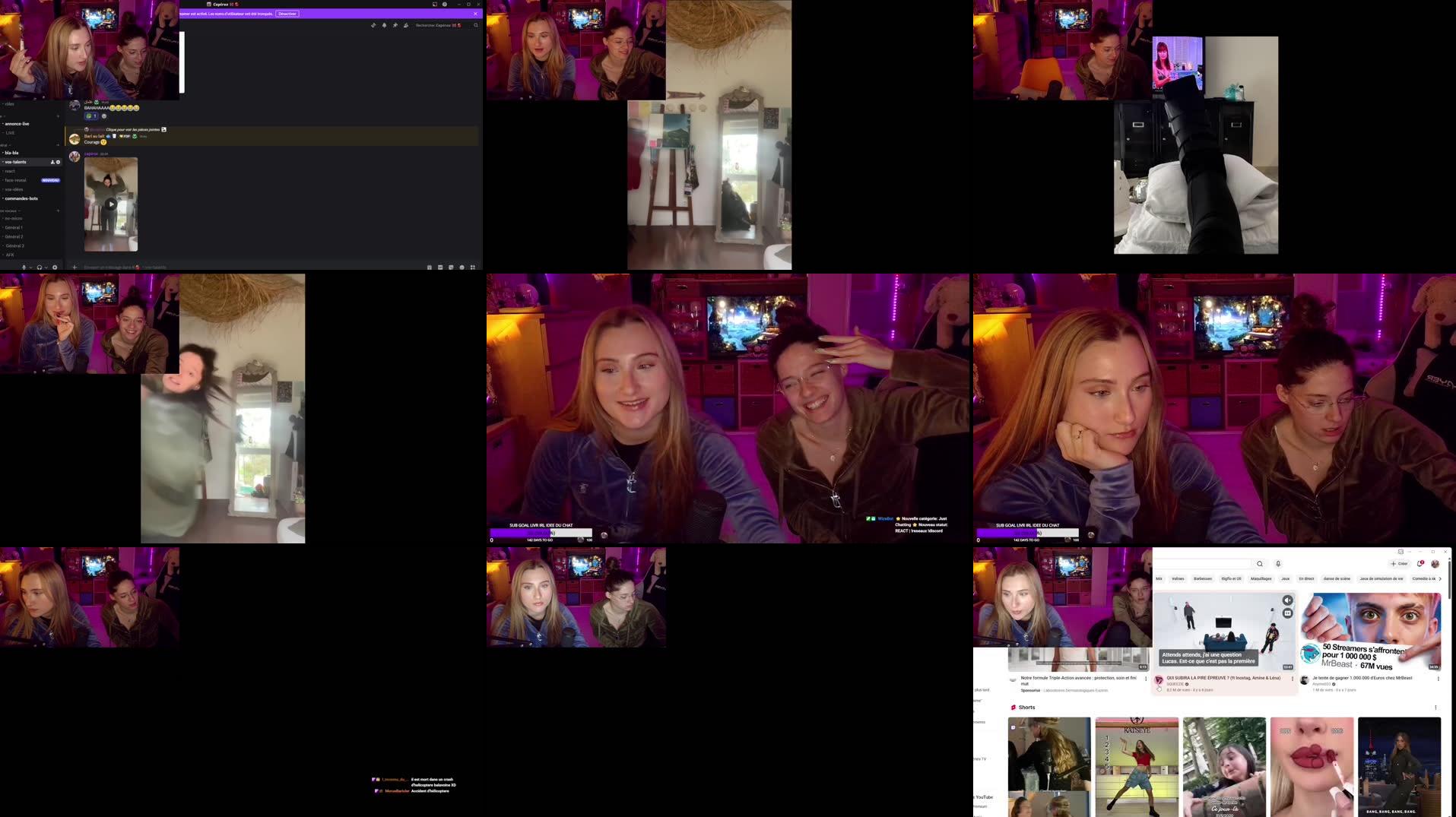Open the emoji picker in the message bar
This screenshot has height=817, width=1456.
point(462,267)
